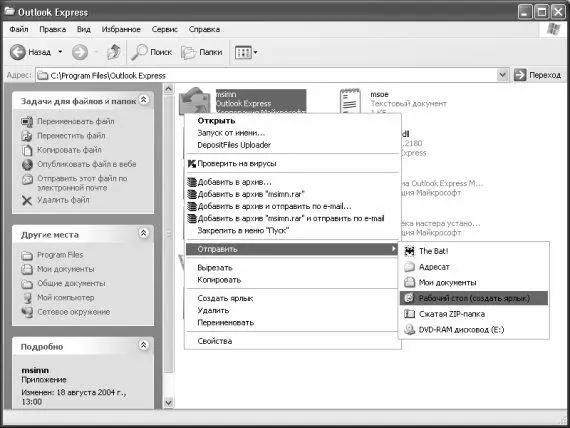The image size is (570, 428).
Task: Expand the address bar dropdown
Action: [x=502, y=75]
